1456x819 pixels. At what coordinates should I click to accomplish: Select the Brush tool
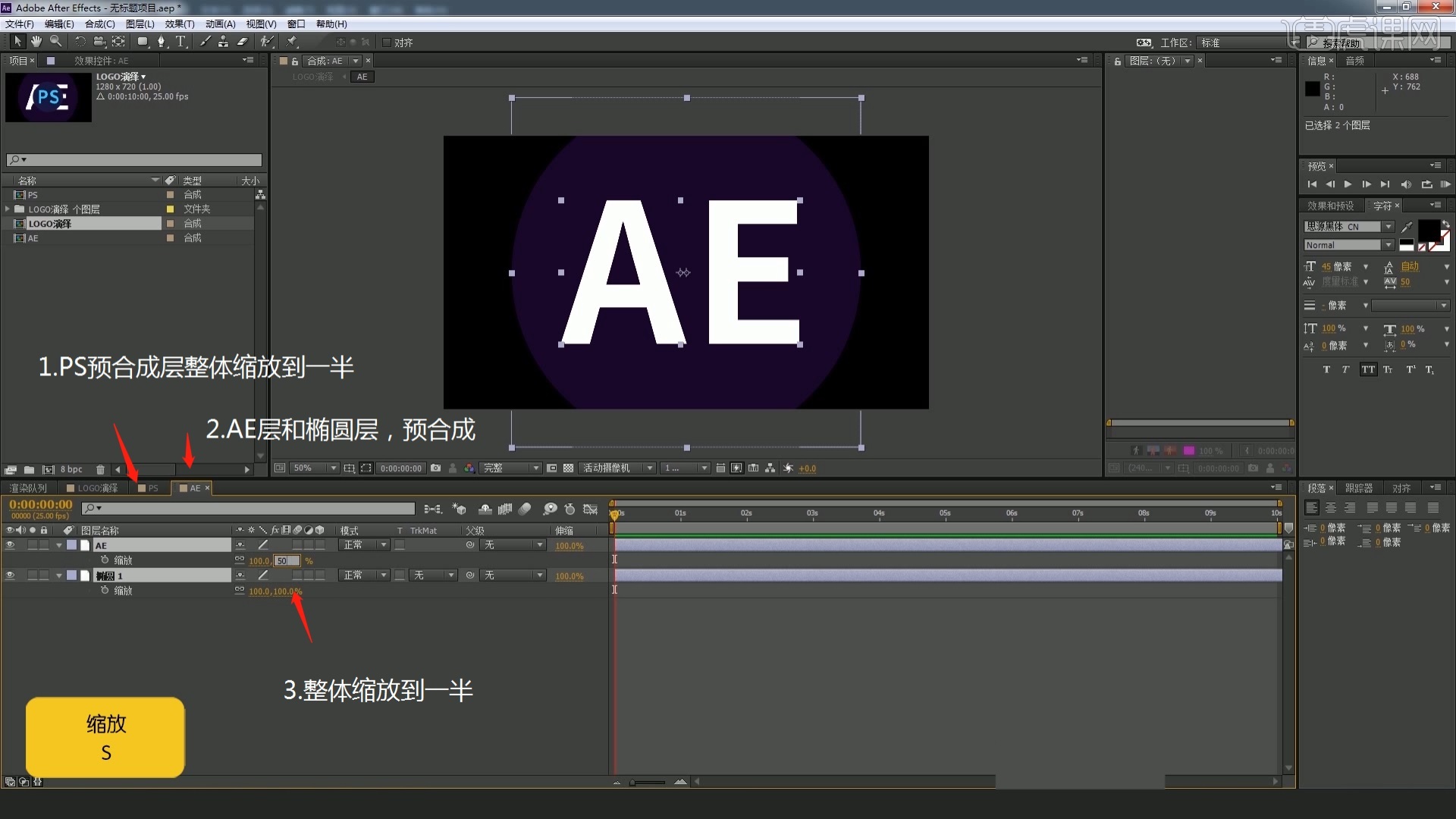[x=206, y=42]
